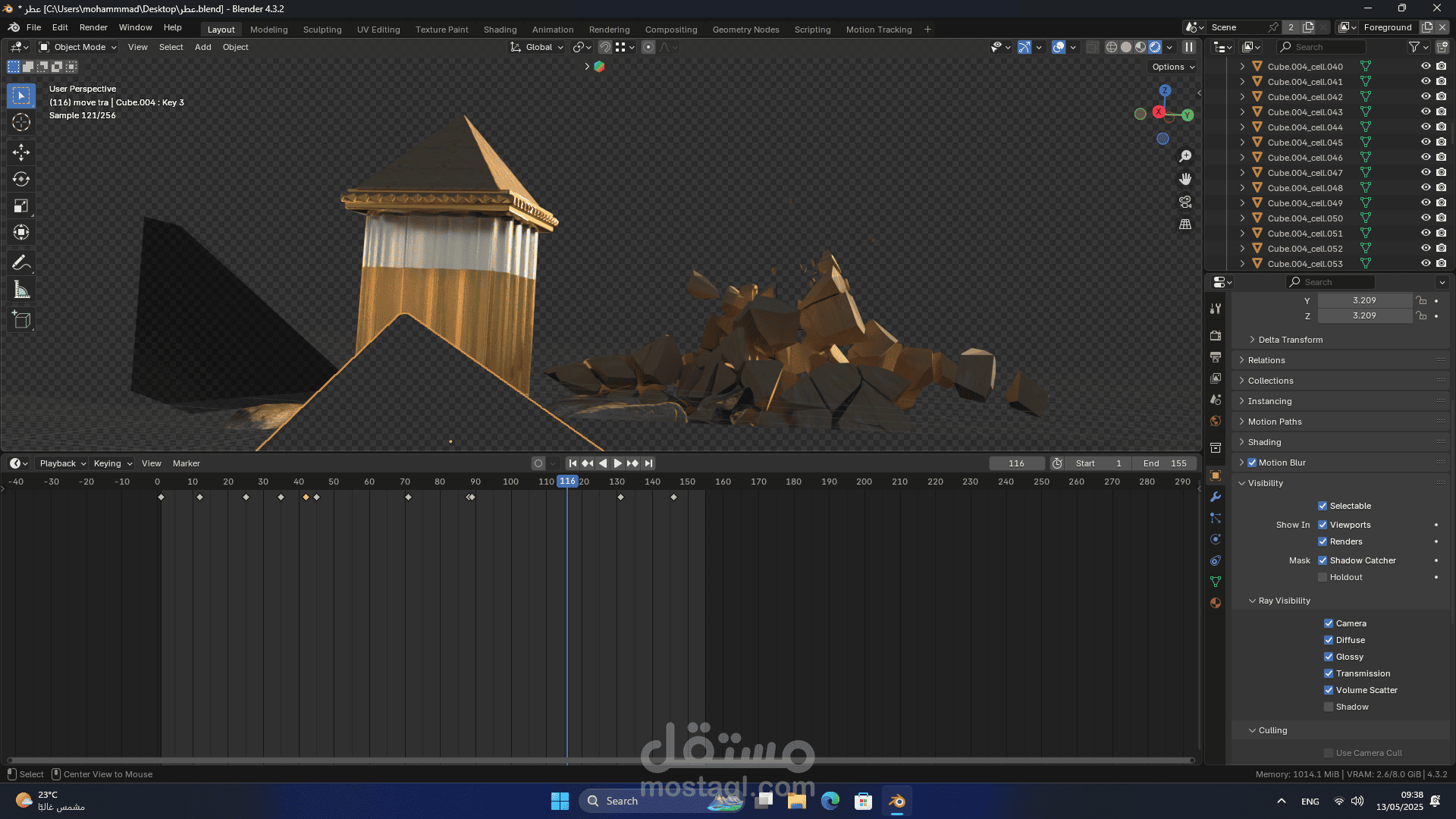Activate the Annotate tool
This screenshot has width=1456, height=819.
coord(21,263)
